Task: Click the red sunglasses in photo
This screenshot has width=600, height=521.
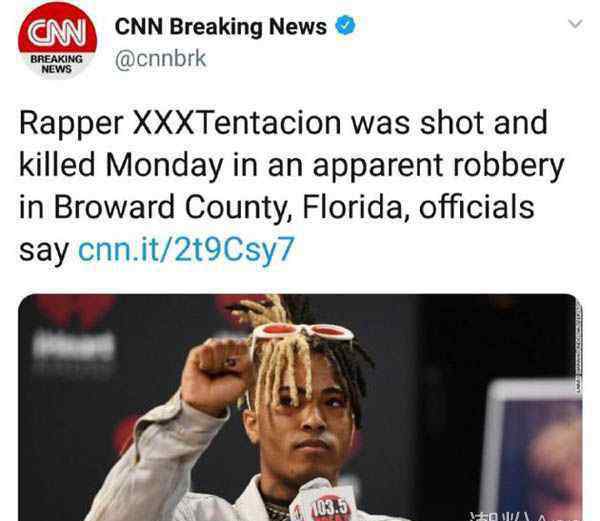Action: point(302,332)
